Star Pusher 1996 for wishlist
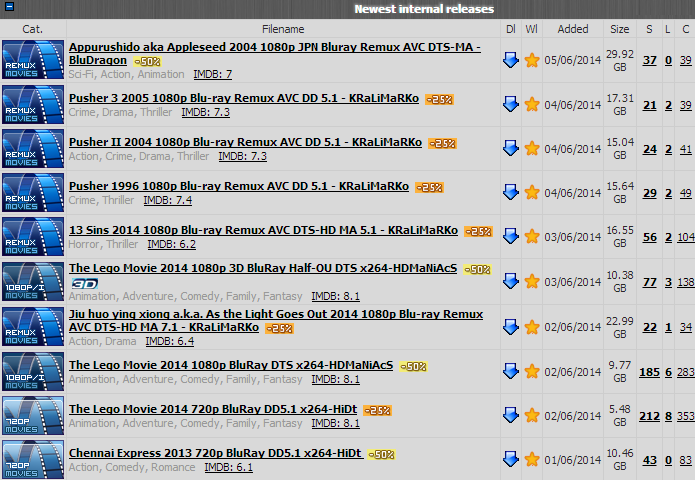 coord(531,192)
